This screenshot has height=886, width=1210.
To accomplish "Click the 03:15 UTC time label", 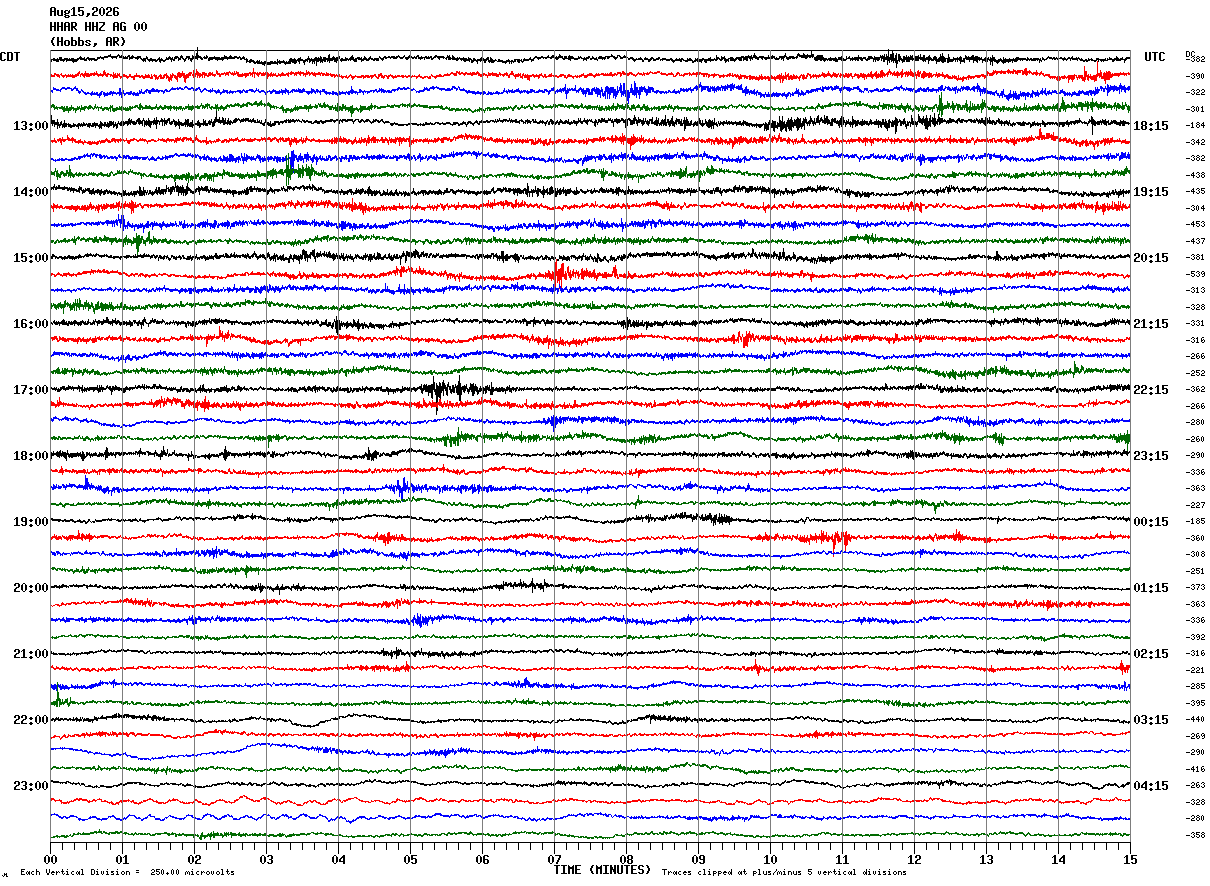I will tap(1151, 720).
